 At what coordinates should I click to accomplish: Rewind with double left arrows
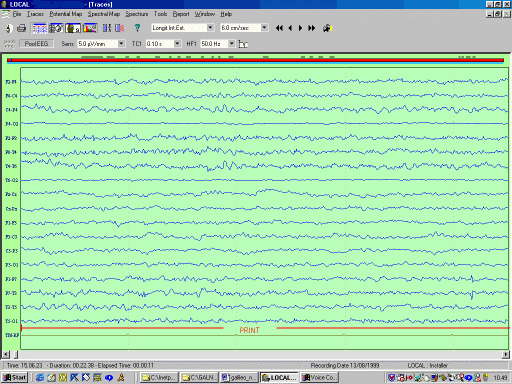pyautogui.click(x=279, y=28)
